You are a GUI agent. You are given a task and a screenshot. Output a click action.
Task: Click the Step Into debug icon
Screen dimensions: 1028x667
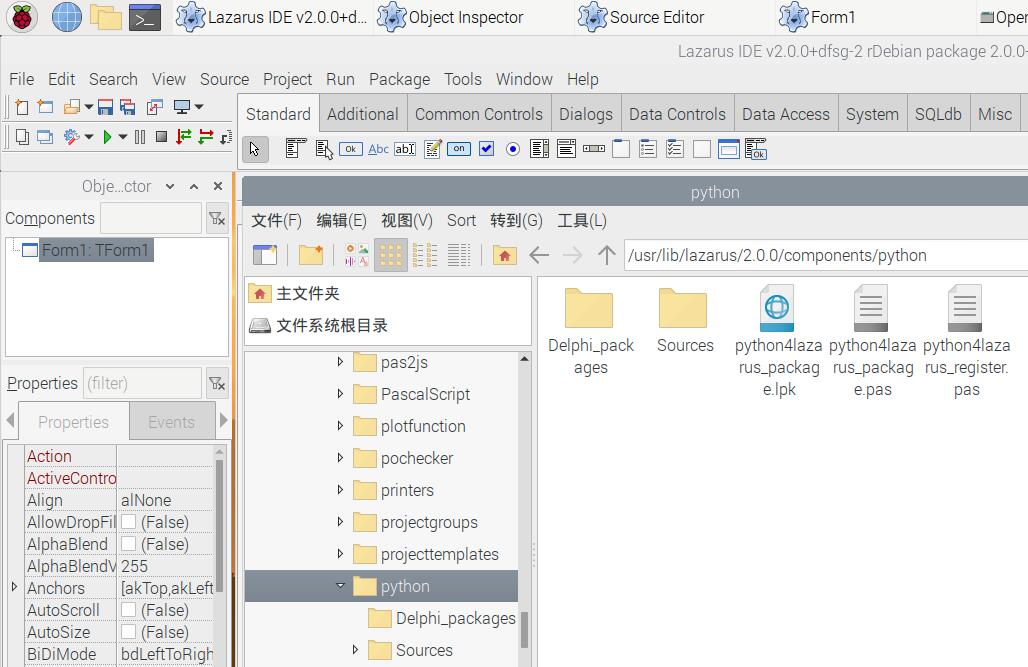coord(184,136)
